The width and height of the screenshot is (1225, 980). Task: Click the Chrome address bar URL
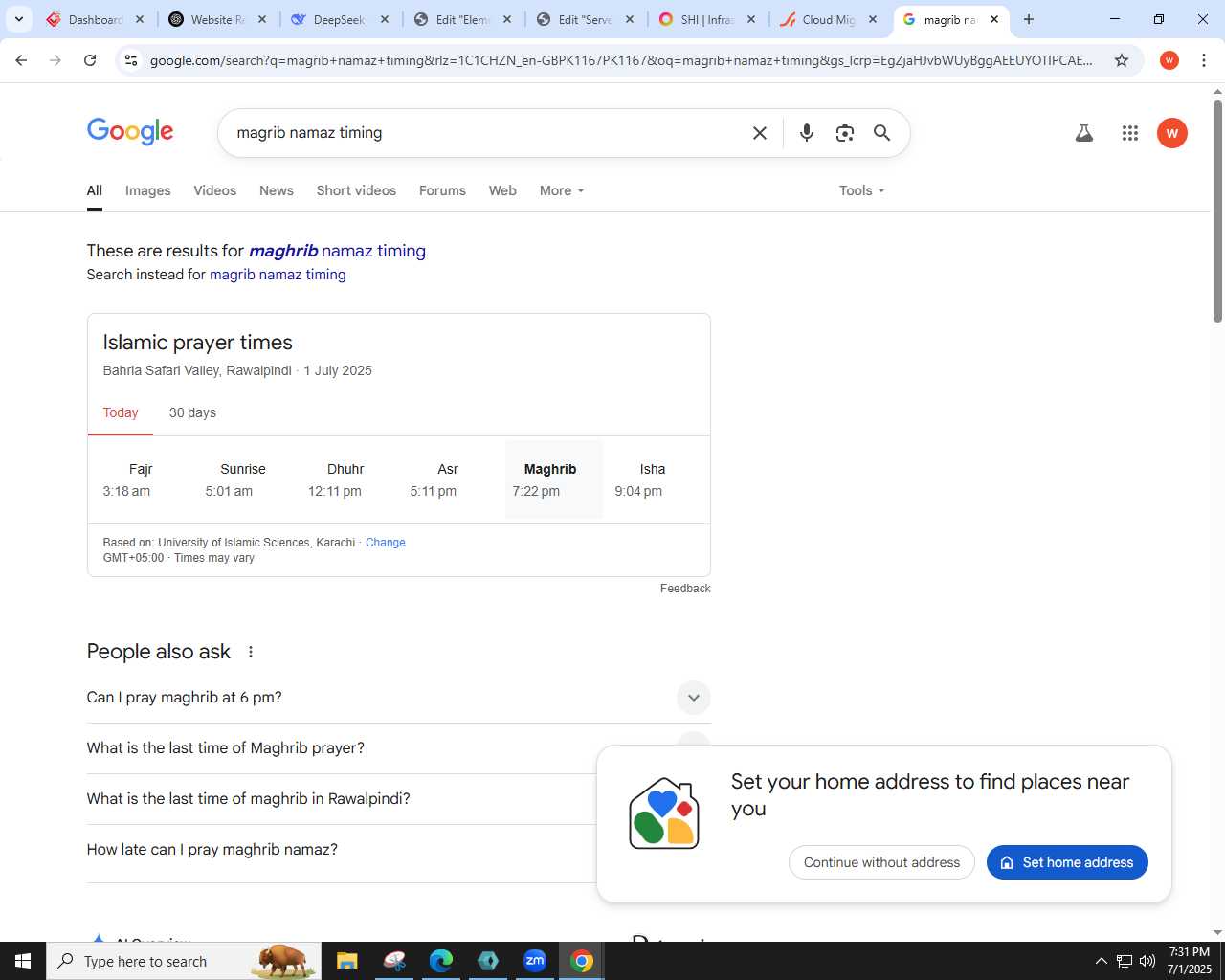[620, 60]
